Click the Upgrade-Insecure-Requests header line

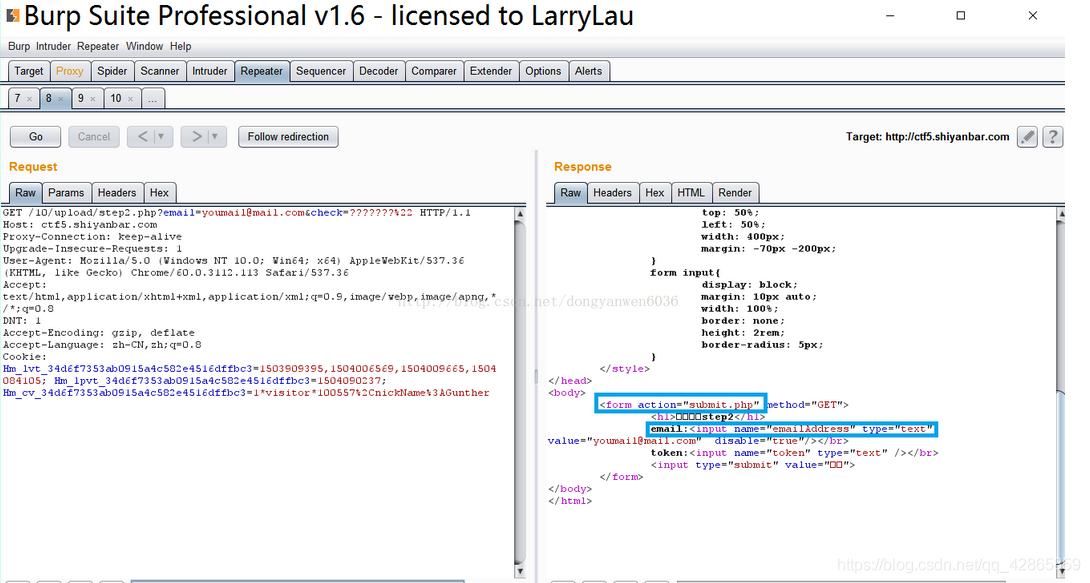[x=92, y=249]
